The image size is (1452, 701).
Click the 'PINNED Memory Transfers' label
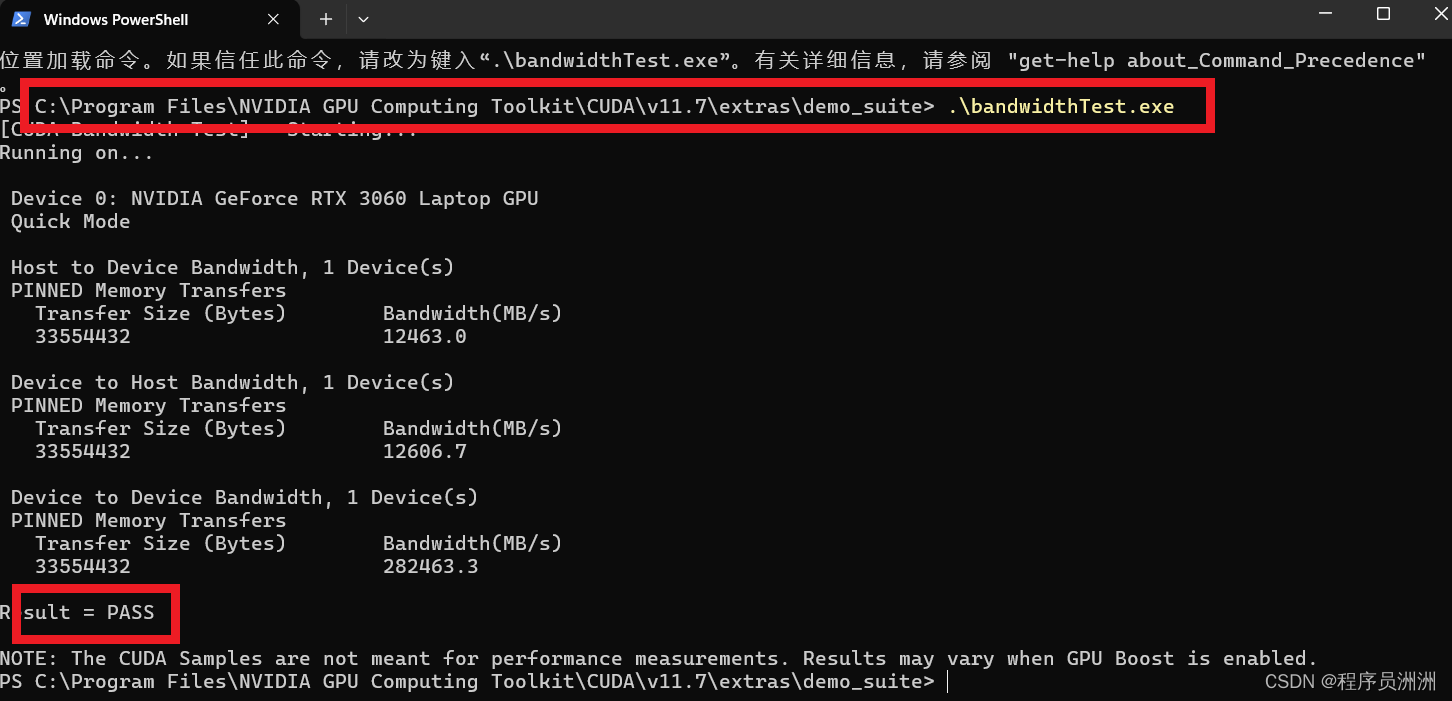coord(148,290)
